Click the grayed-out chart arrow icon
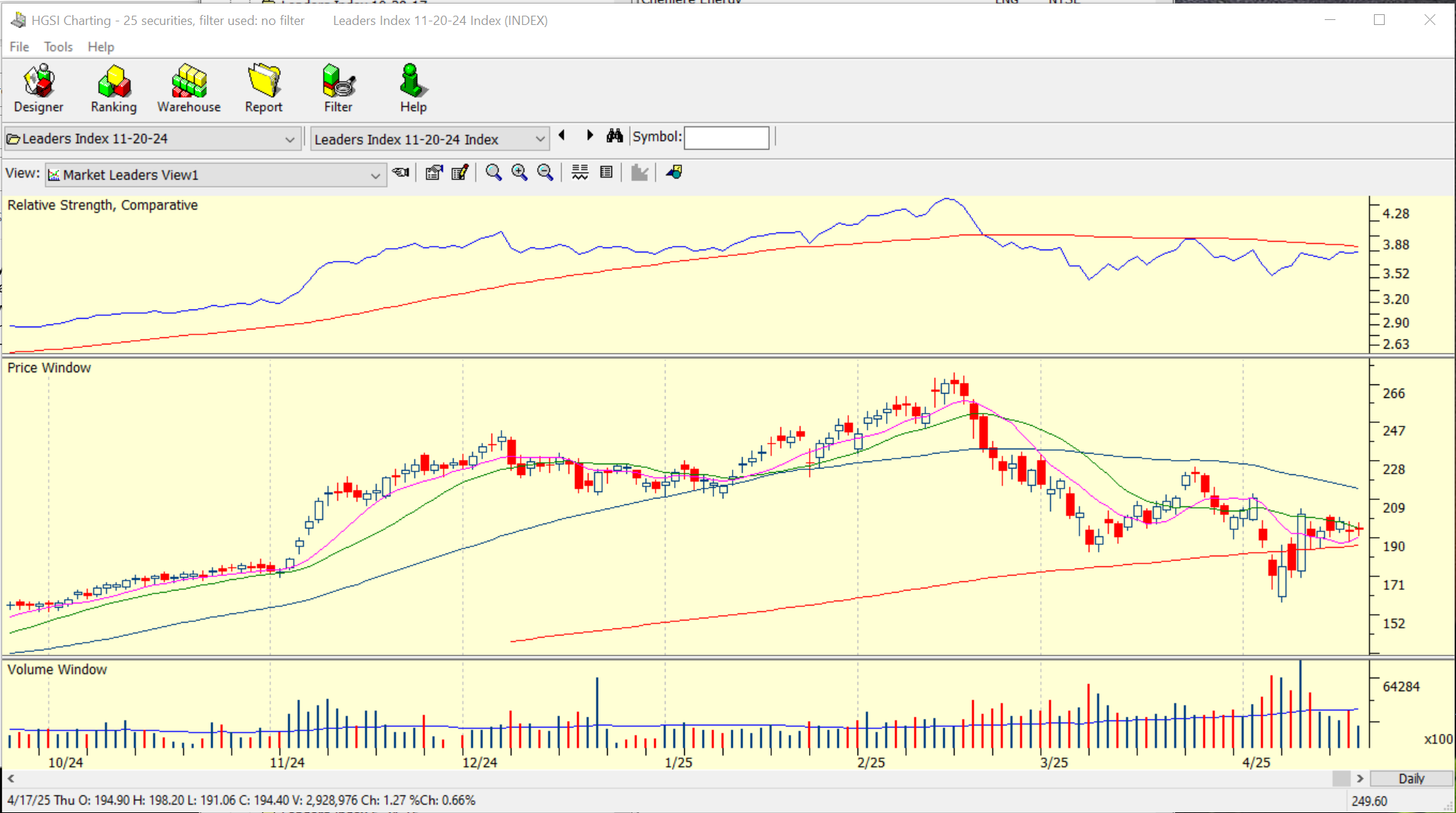The width and height of the screenshot is (1456, 813). 640,173
